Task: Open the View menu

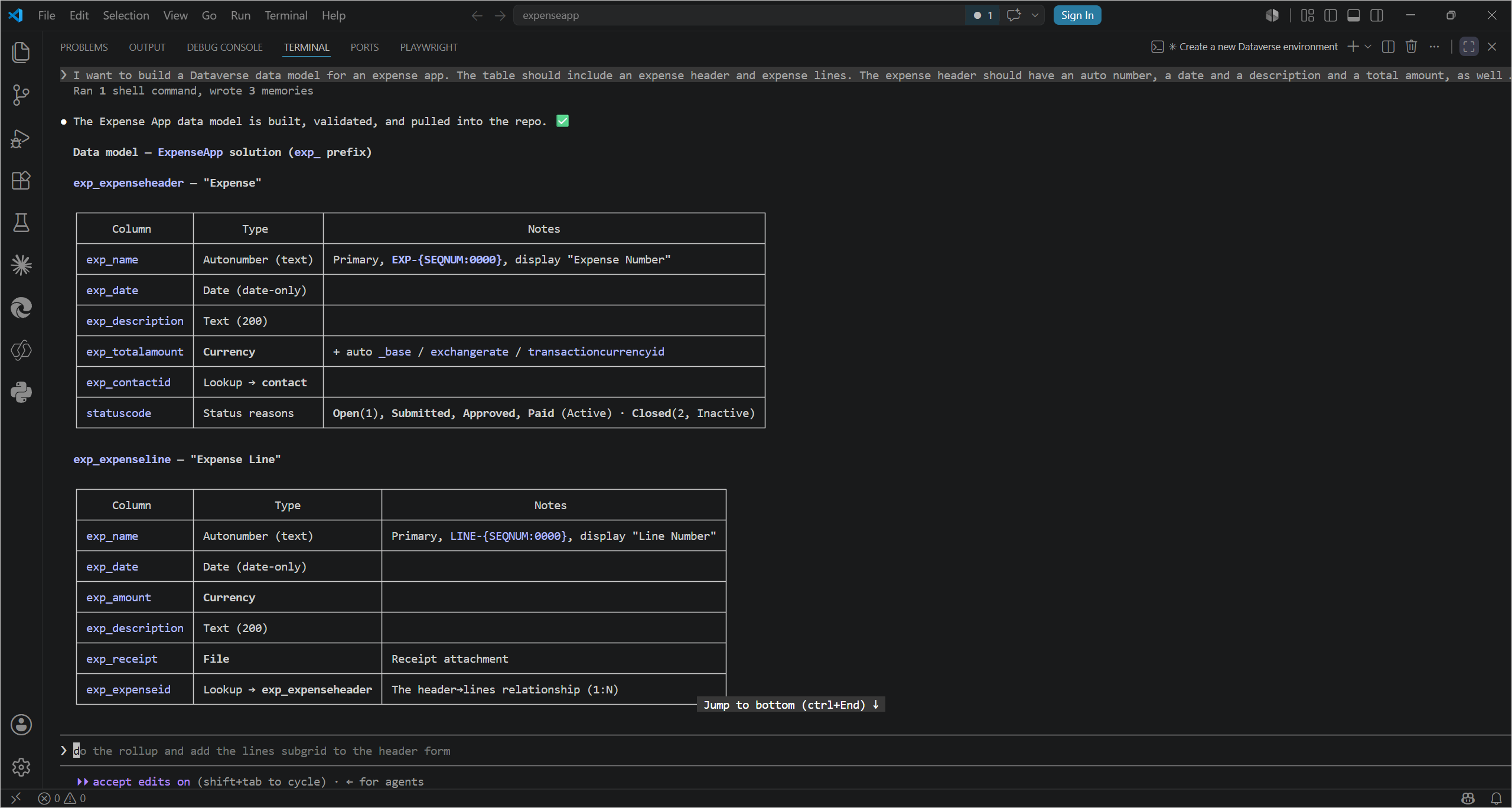Action: point(175,15)
